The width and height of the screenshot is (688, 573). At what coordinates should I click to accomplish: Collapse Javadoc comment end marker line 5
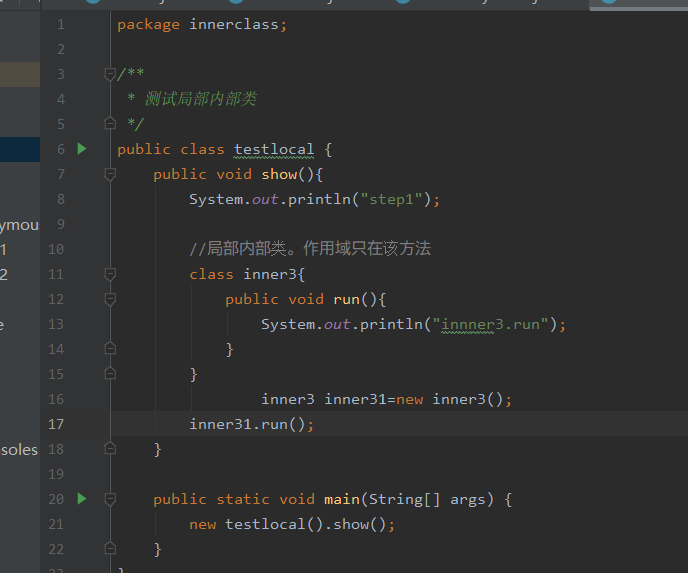[x=110, y=124]
